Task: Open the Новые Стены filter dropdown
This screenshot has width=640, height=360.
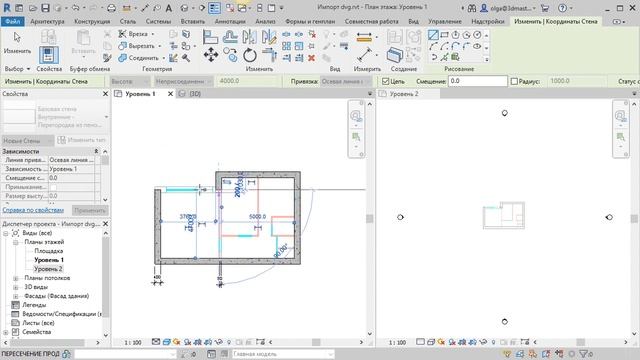Action: pyautogui.click(x=27, y=140)
